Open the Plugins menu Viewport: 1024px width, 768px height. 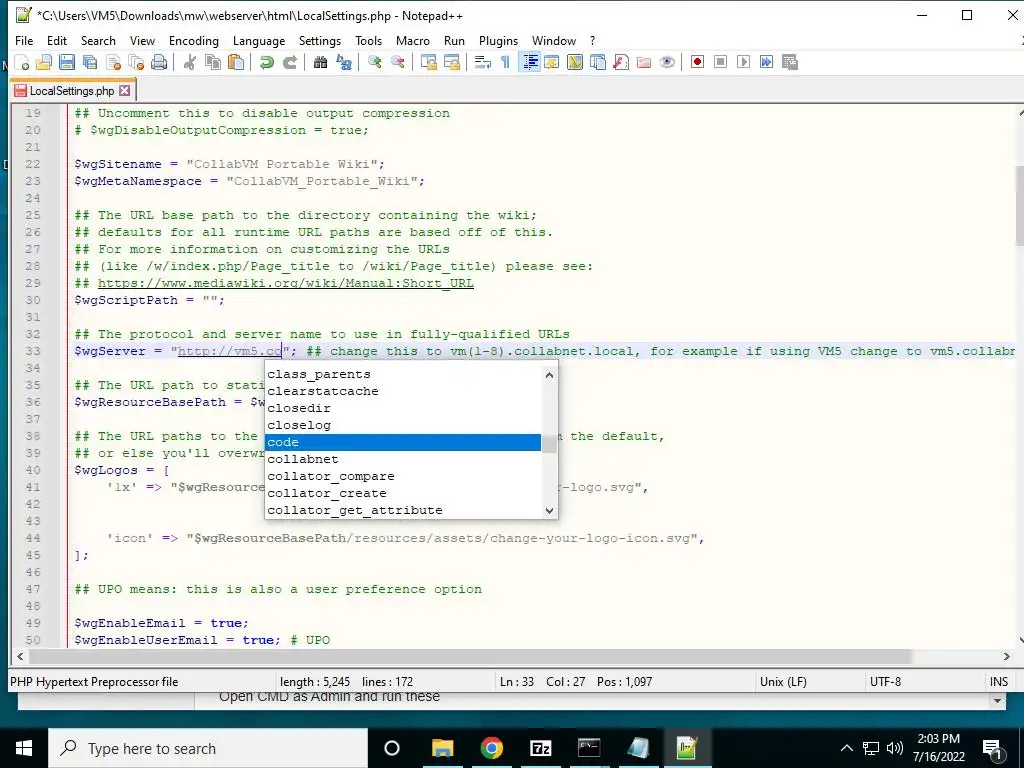coord(498,40)
